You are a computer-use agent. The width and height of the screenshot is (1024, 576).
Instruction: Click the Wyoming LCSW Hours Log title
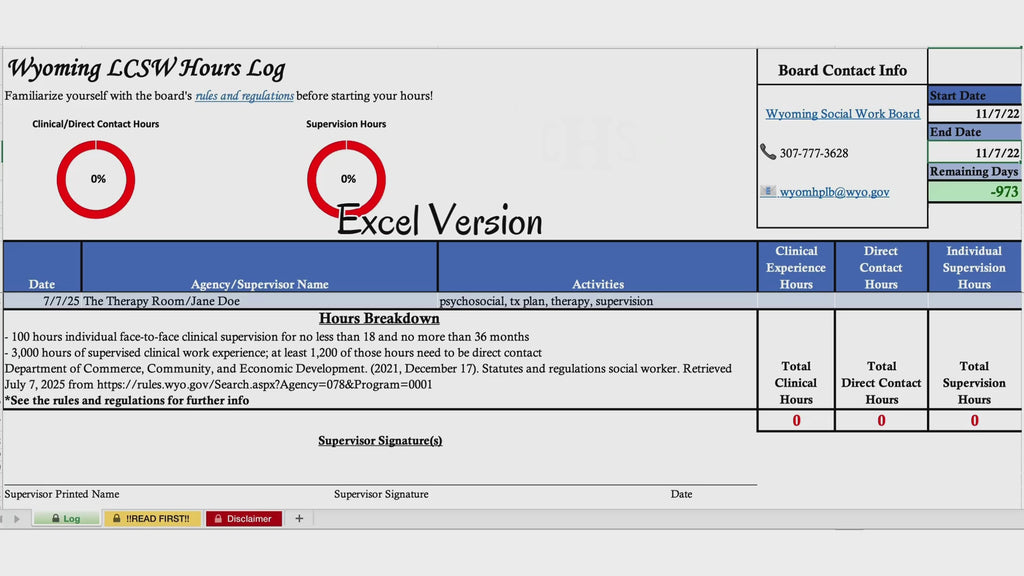click(x=146, y=68)
